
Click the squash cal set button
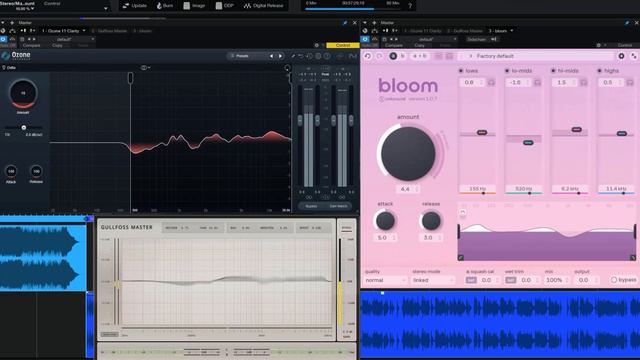click(471, 280)
